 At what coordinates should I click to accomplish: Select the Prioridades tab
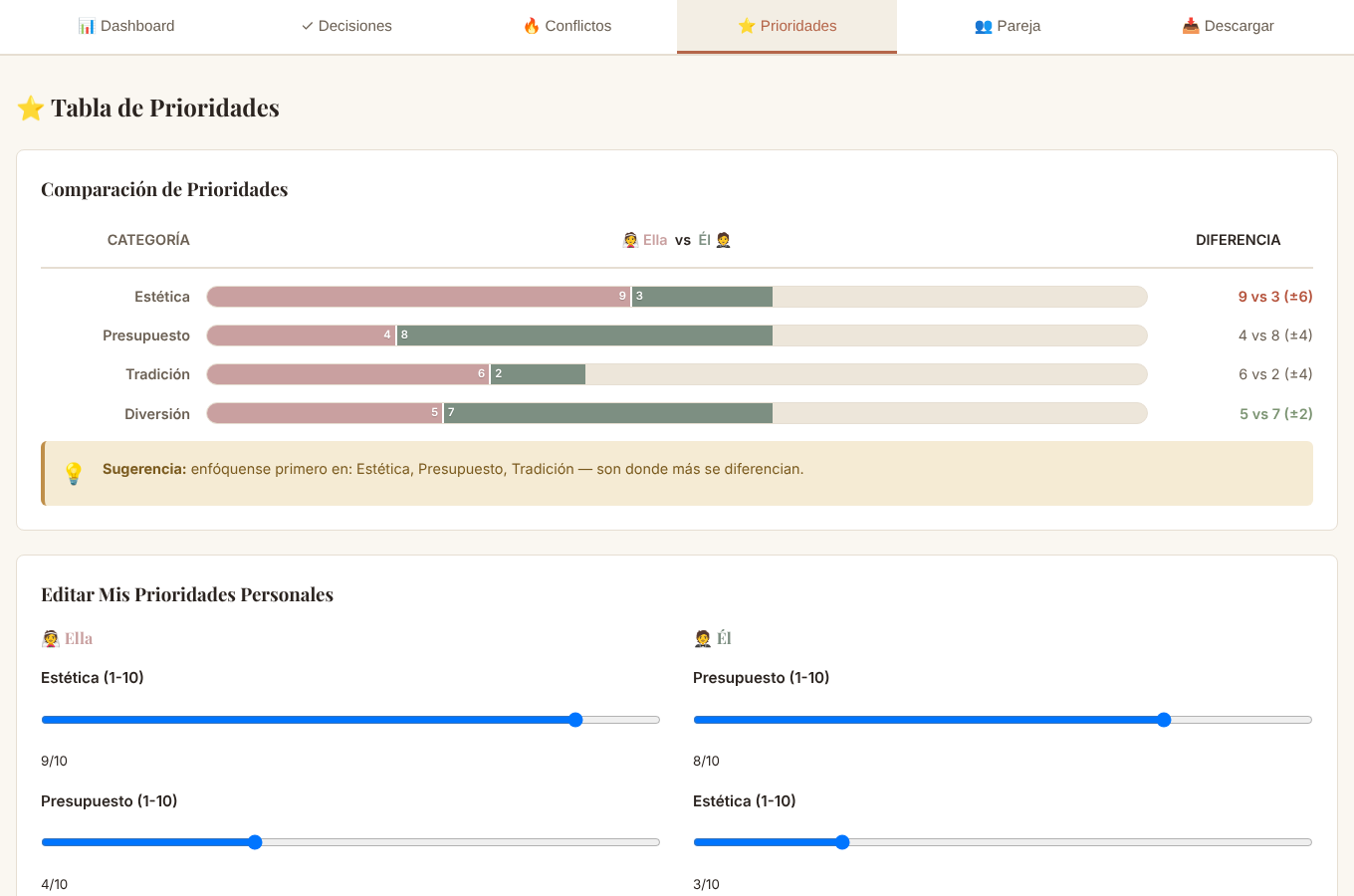pos(787,26)
